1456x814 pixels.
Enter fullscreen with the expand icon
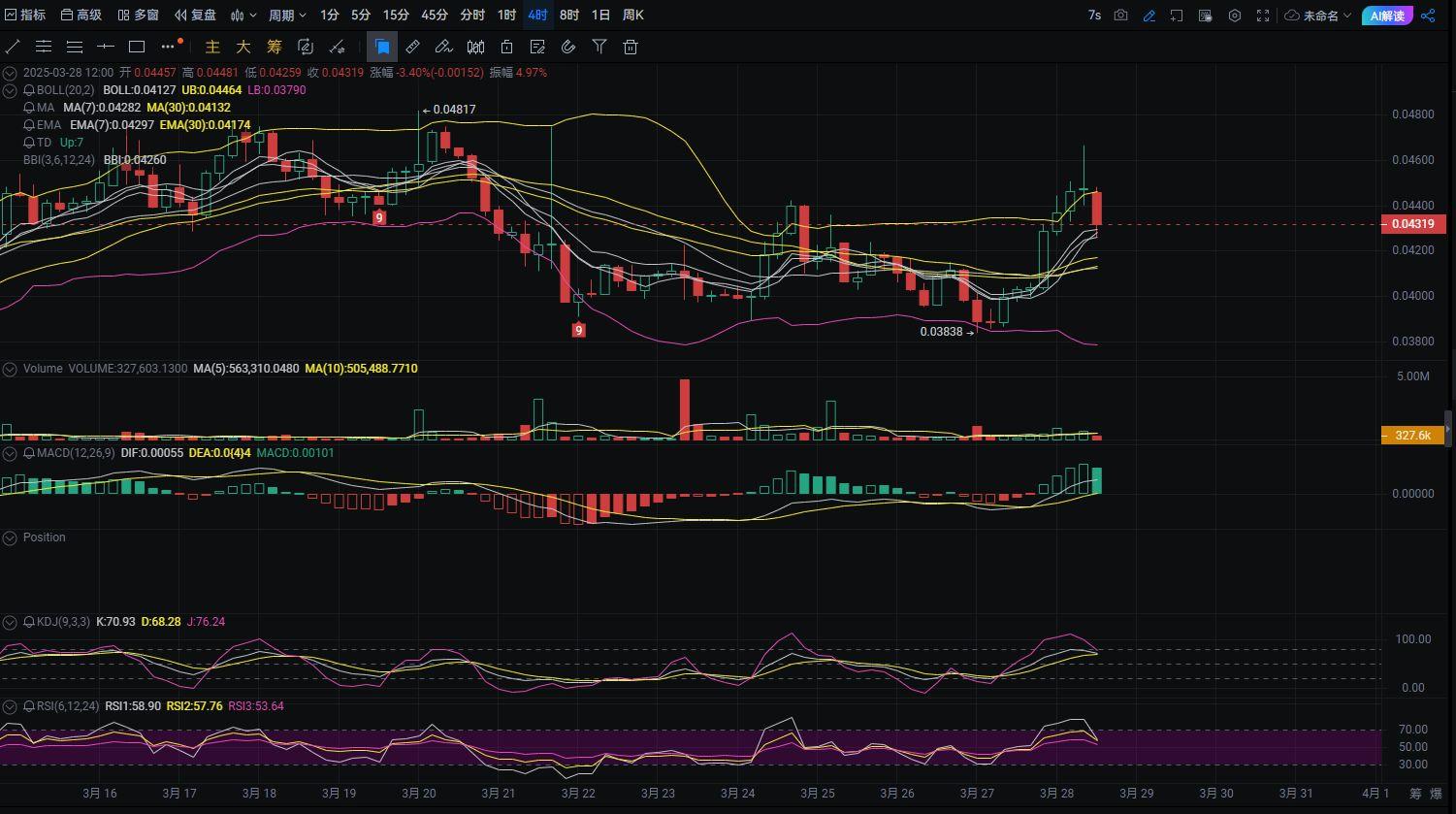[1263, 16]
